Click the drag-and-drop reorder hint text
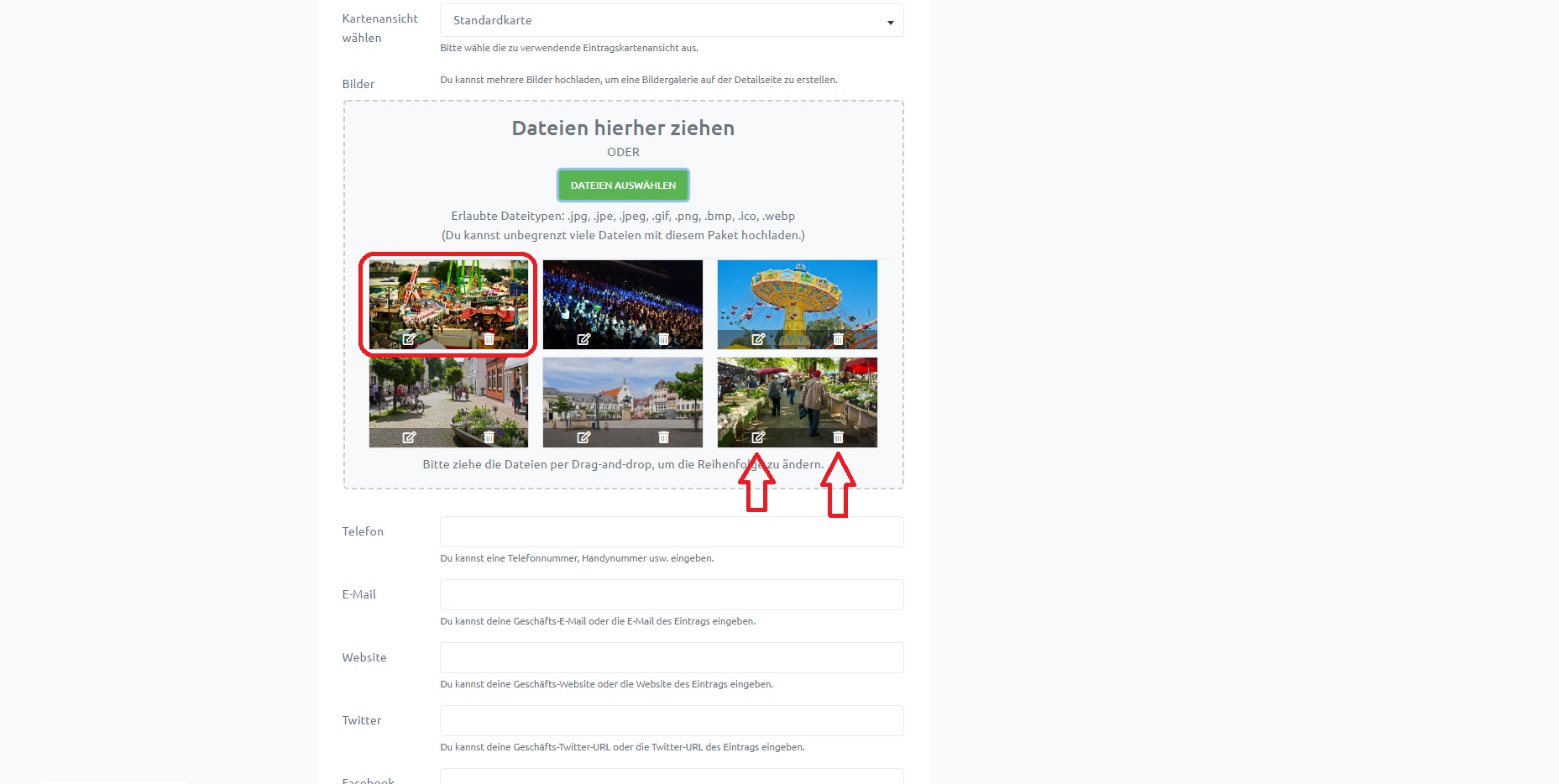 pos(623,464)
